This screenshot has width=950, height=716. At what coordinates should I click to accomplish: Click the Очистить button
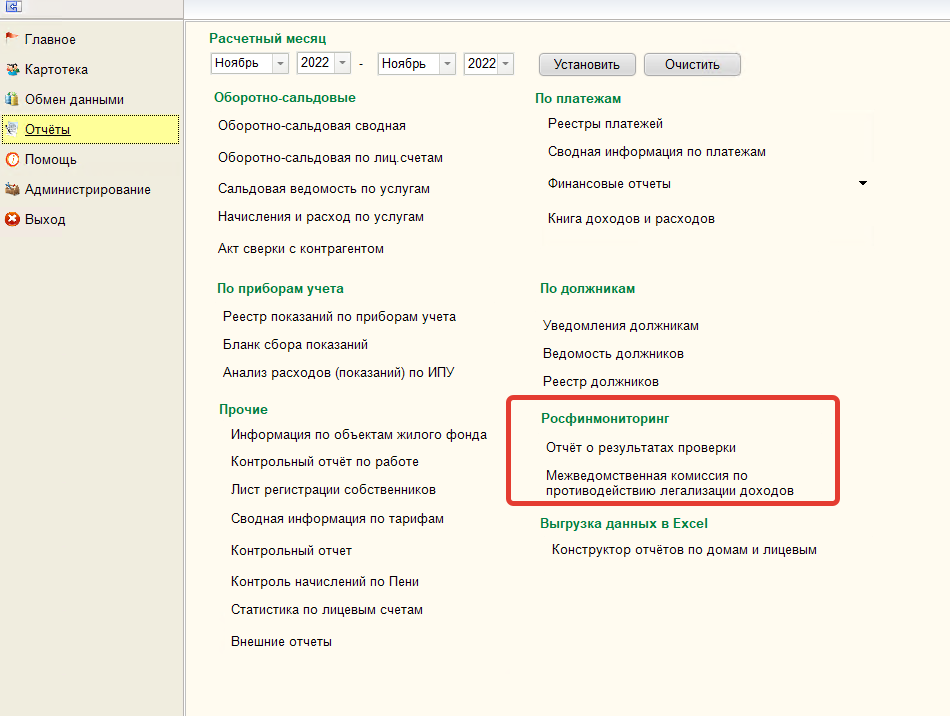pyautogui.click(x=692, y=64)
